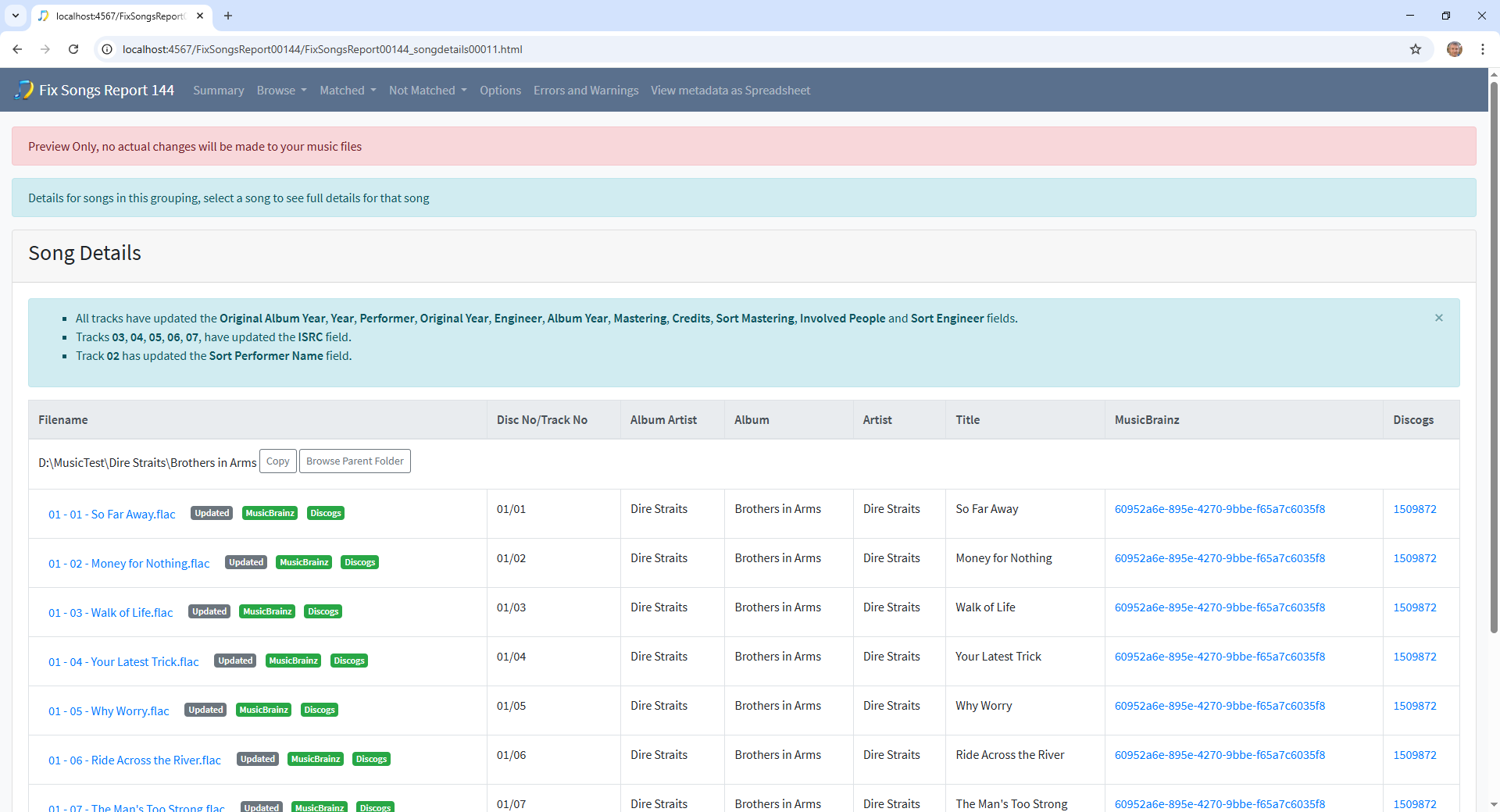Open a new browser tab
1500x812 pixels.
point(228,16)
